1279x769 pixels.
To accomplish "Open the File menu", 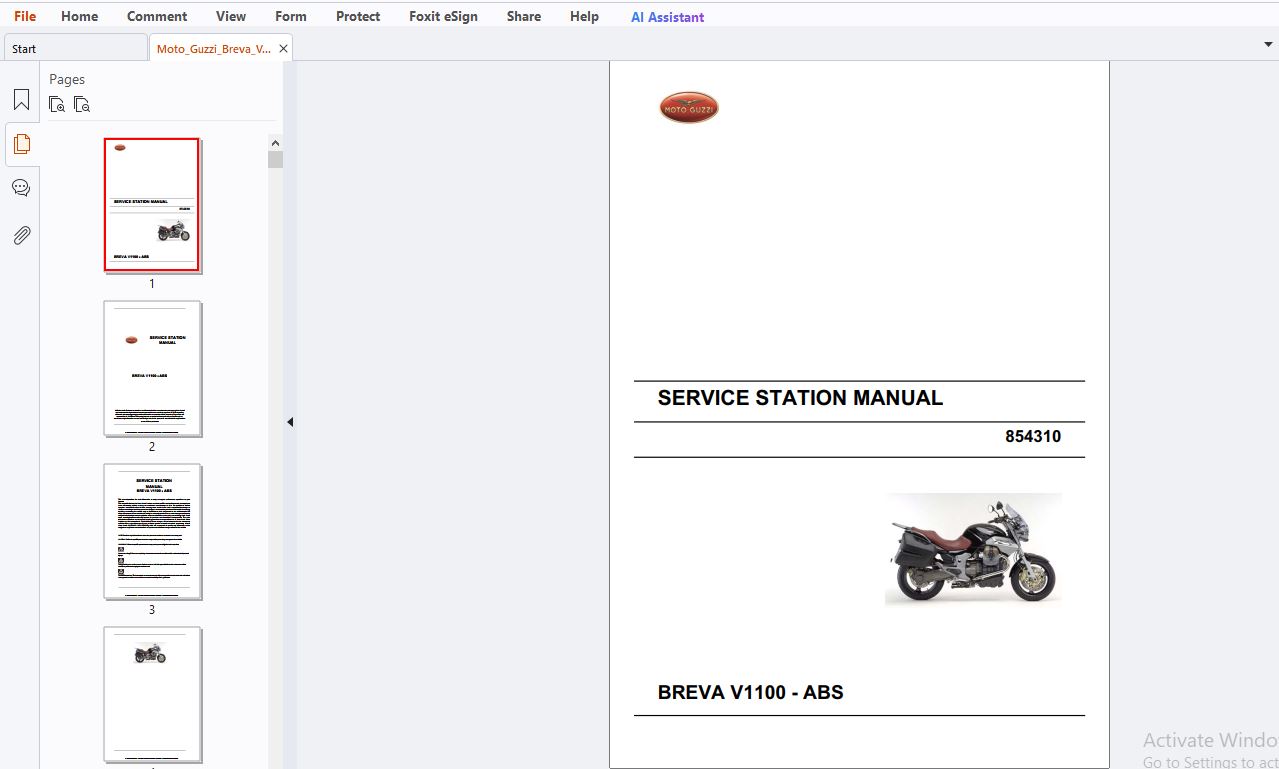I will [x=25, y=16].
